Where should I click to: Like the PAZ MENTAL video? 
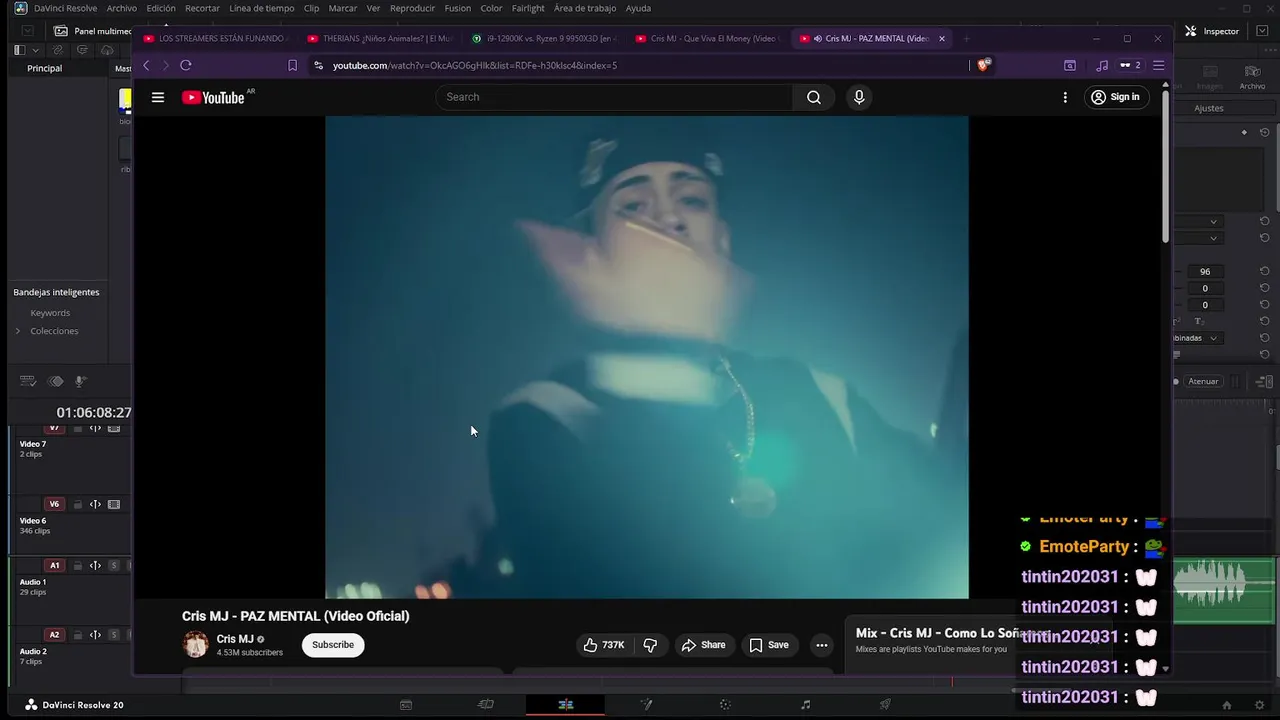coord(604,645)
